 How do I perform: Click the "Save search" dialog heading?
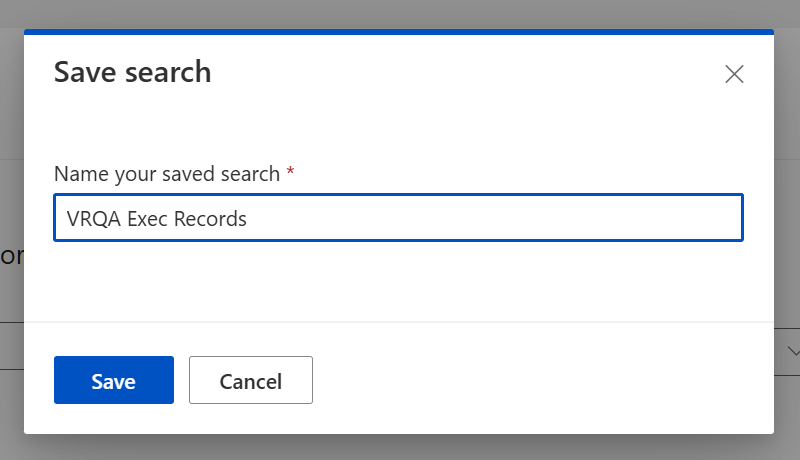132,72
